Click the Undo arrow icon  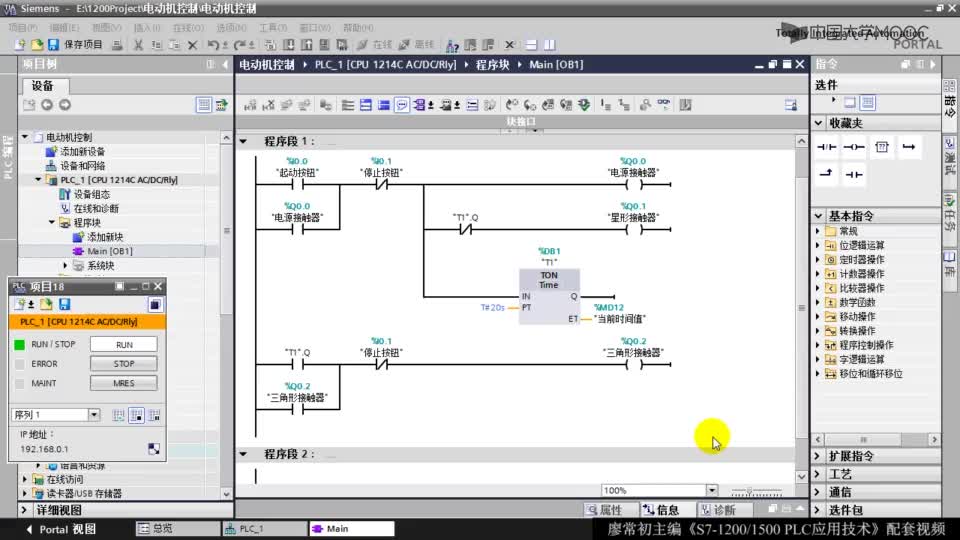[x=212, y=45]
